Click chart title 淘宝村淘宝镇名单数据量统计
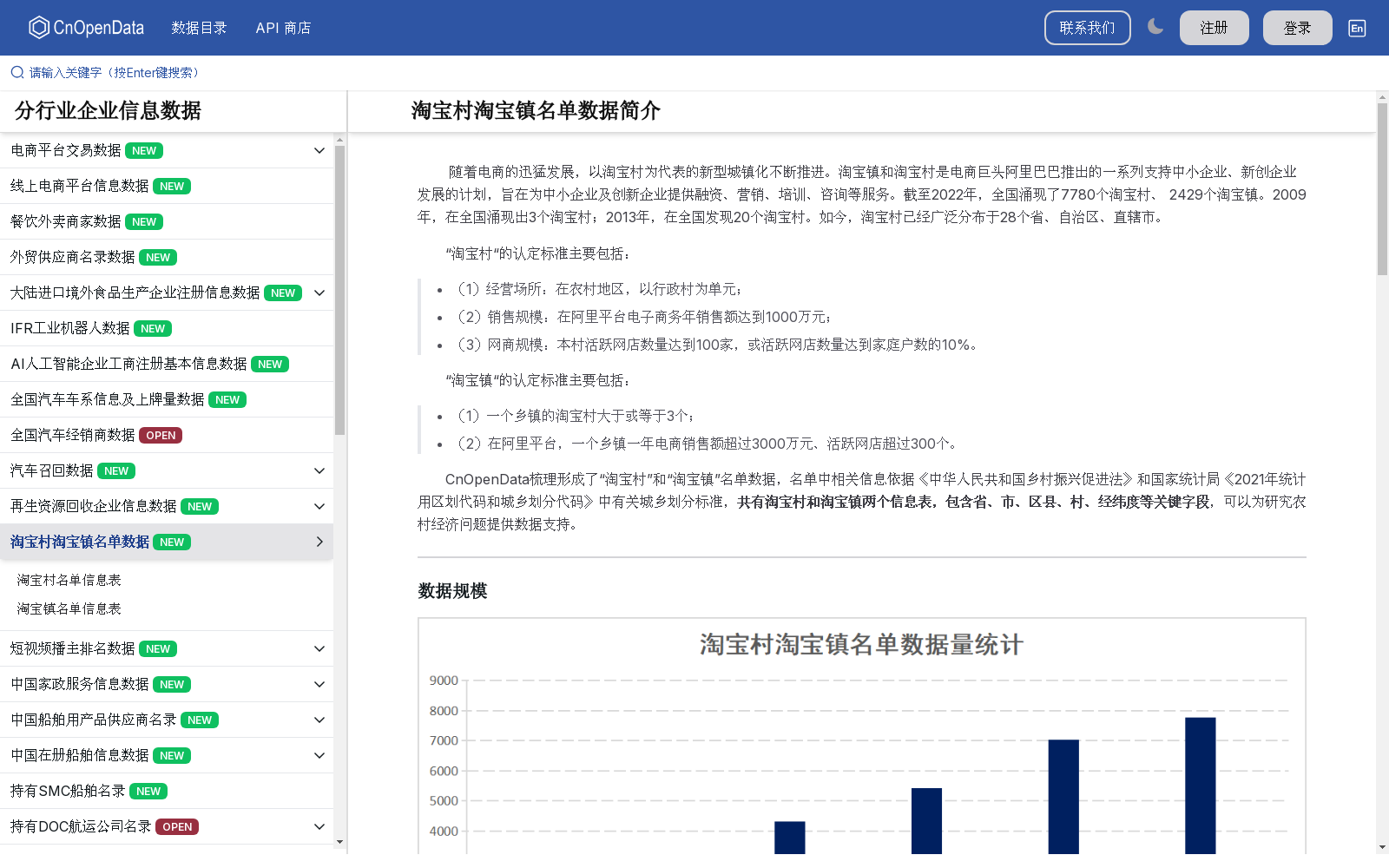 (x=861, y=645)
